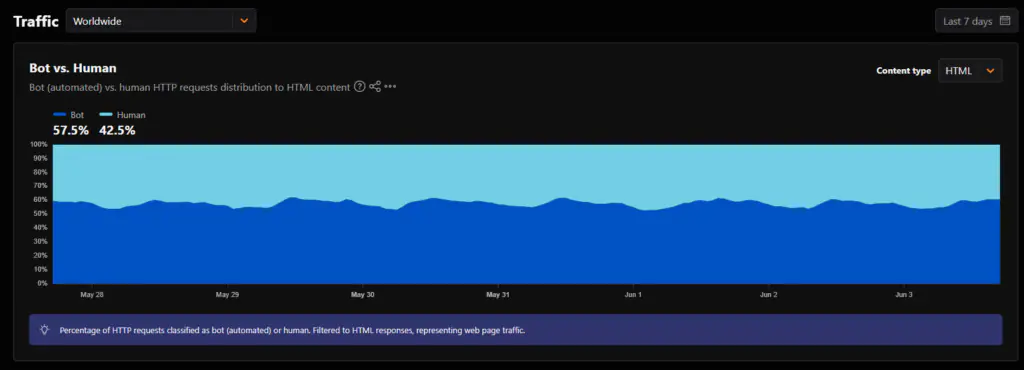
Task: Open the HTML content type dropdown
Action: (970, 70)
